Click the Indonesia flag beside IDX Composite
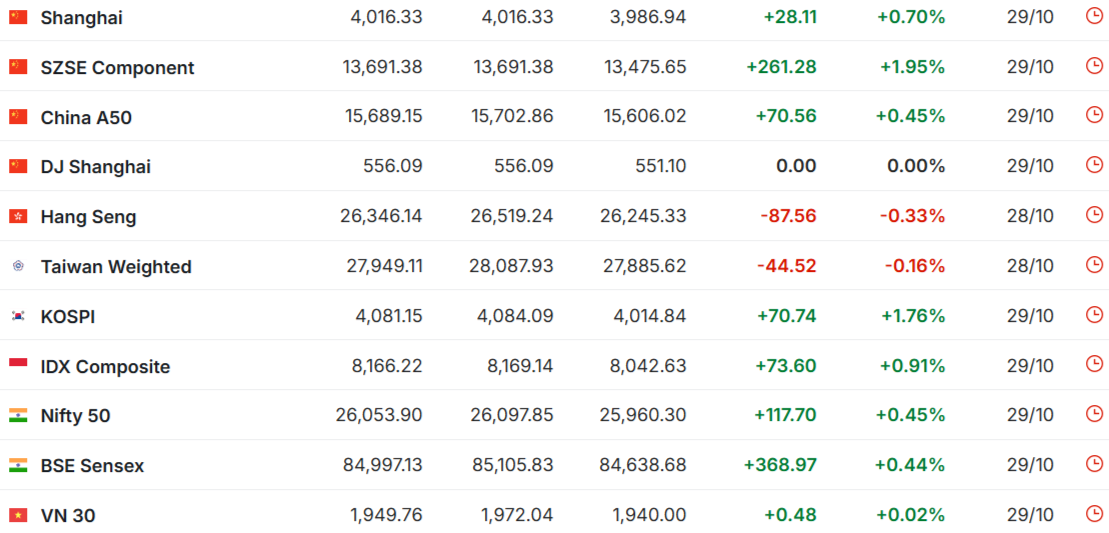 coord(18,365)
